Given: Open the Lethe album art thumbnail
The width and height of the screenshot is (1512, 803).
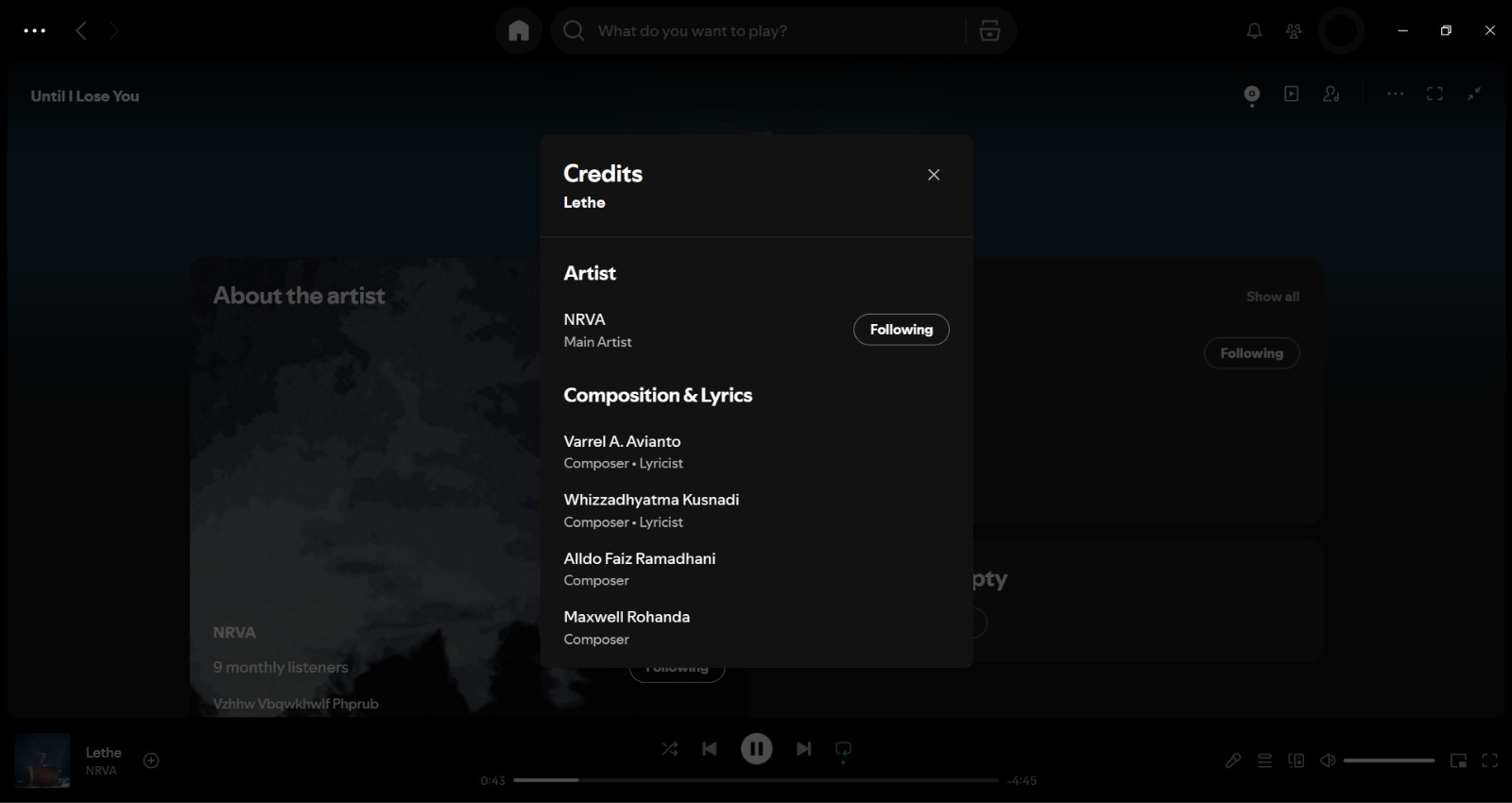Looking at the screenshot, I should [43, 760].
